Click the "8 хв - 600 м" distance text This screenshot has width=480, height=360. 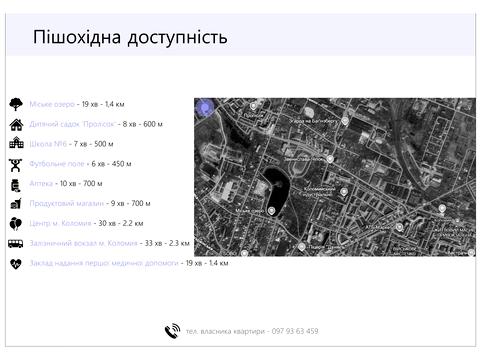[x=143, y=124]
